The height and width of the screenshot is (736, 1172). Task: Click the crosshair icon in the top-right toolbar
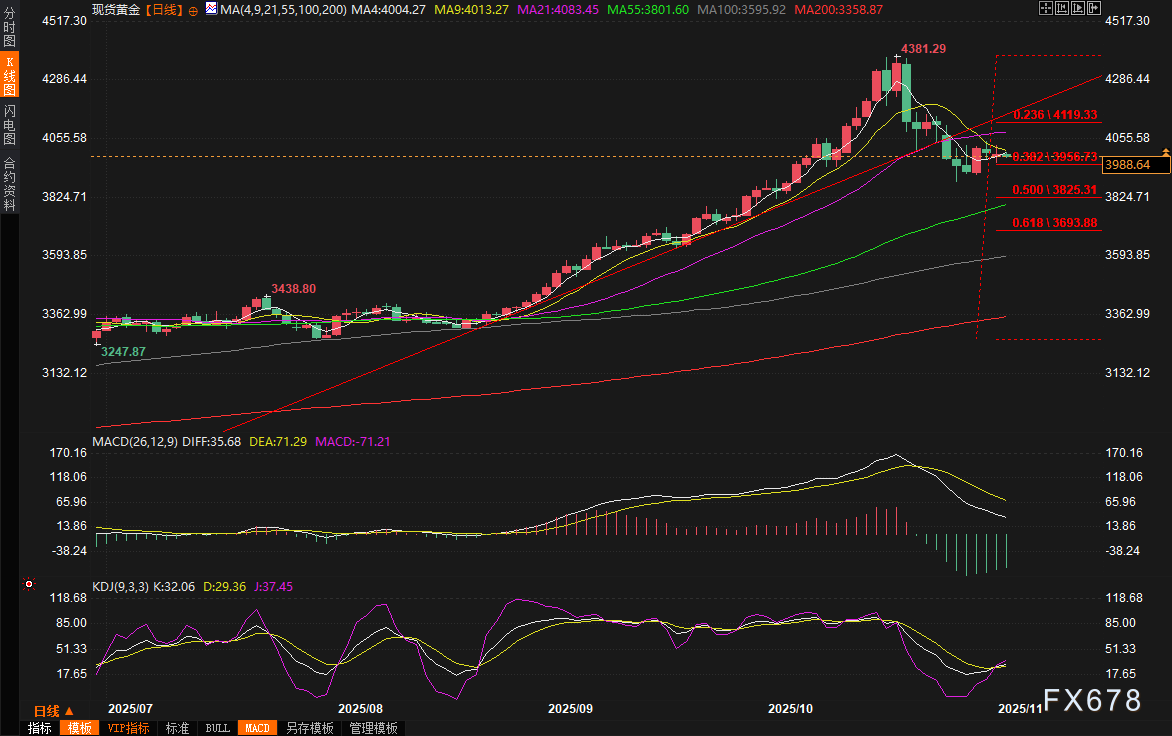1045,8
